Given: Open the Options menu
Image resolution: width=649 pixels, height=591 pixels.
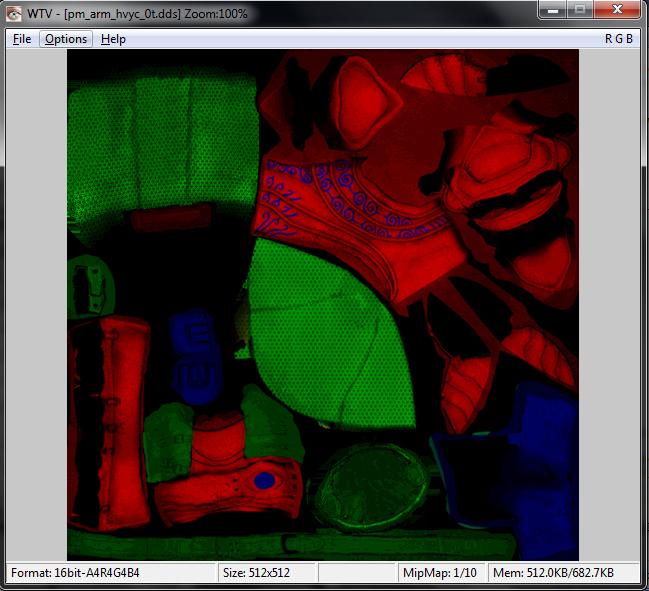Looking at the screenshot, I should pos(66,39).
